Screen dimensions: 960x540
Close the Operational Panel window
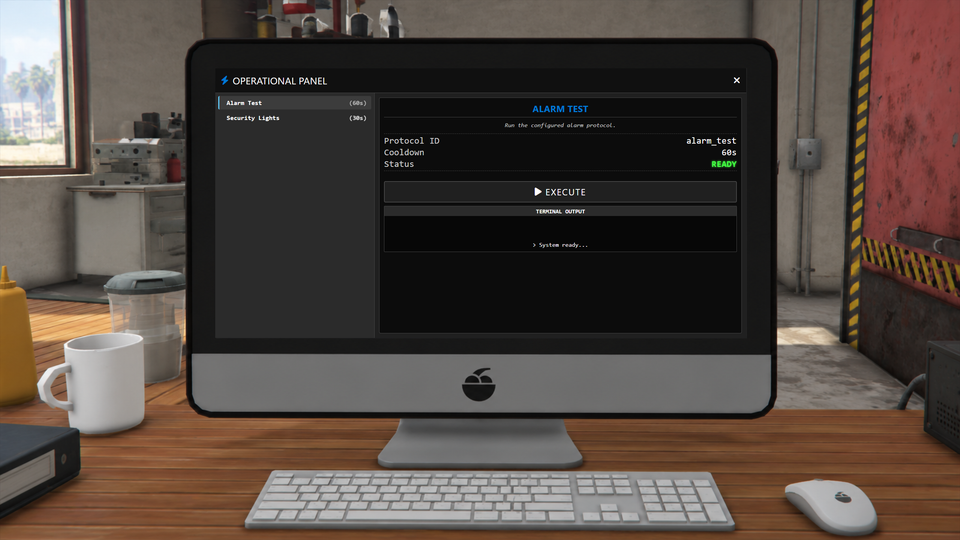coord(737,80)
